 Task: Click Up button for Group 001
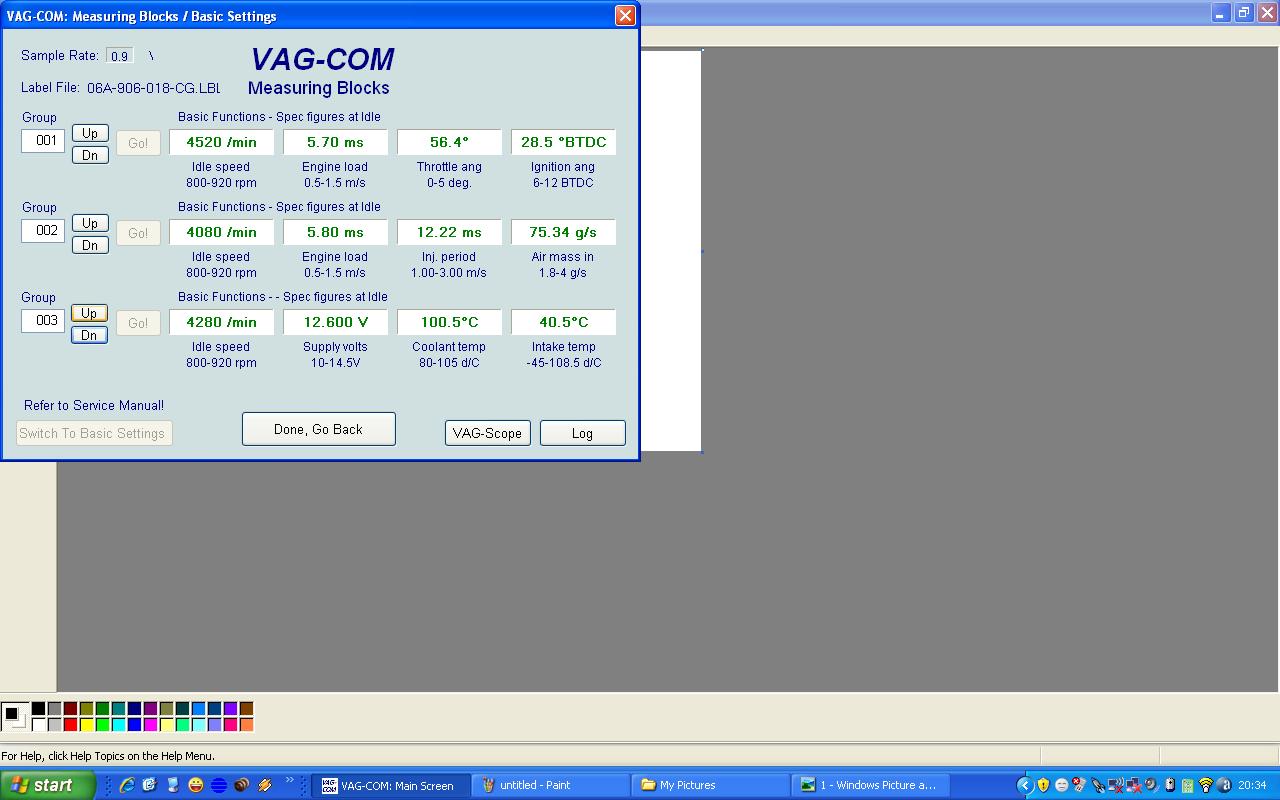coord(90,133)
